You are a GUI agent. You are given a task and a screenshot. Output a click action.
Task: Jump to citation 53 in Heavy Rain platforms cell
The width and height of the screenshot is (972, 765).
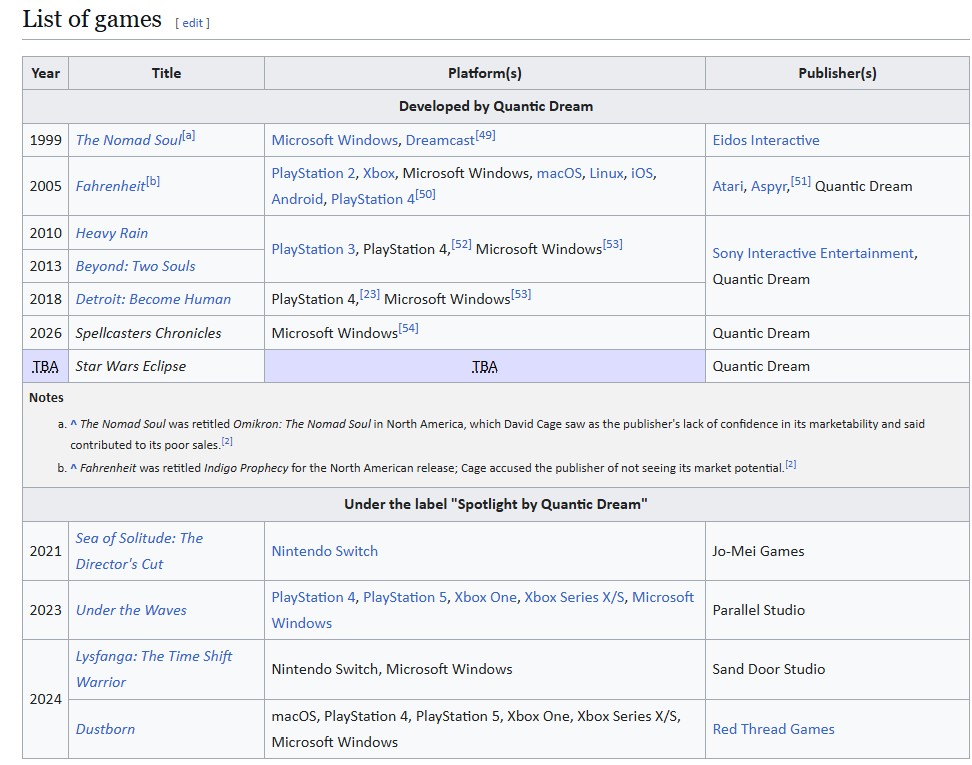click(x=612, y=244)
